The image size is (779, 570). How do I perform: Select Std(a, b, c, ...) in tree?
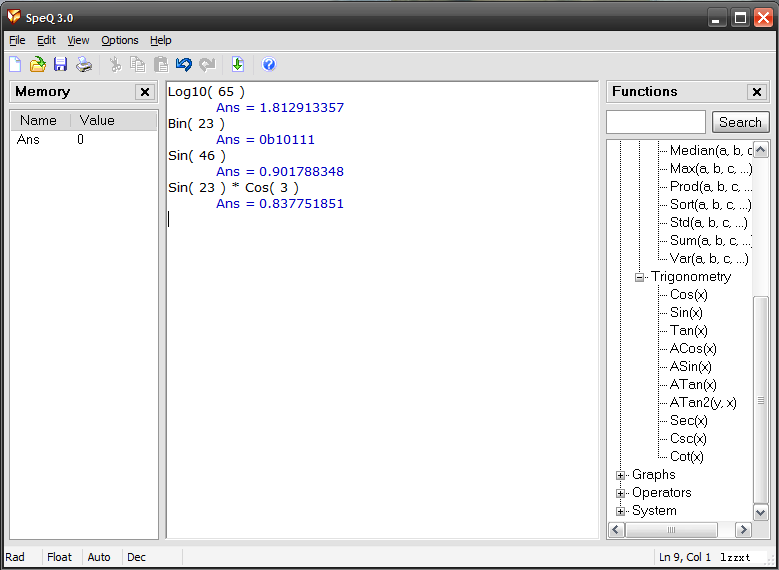[708, 223]
